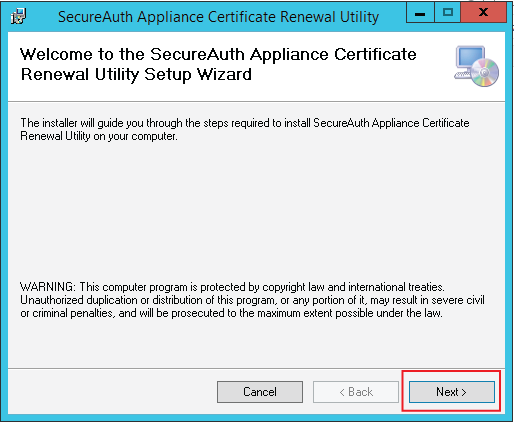
Task: Click the word 'WARNING:' in the copyright notice
Action: coord(48,287)
